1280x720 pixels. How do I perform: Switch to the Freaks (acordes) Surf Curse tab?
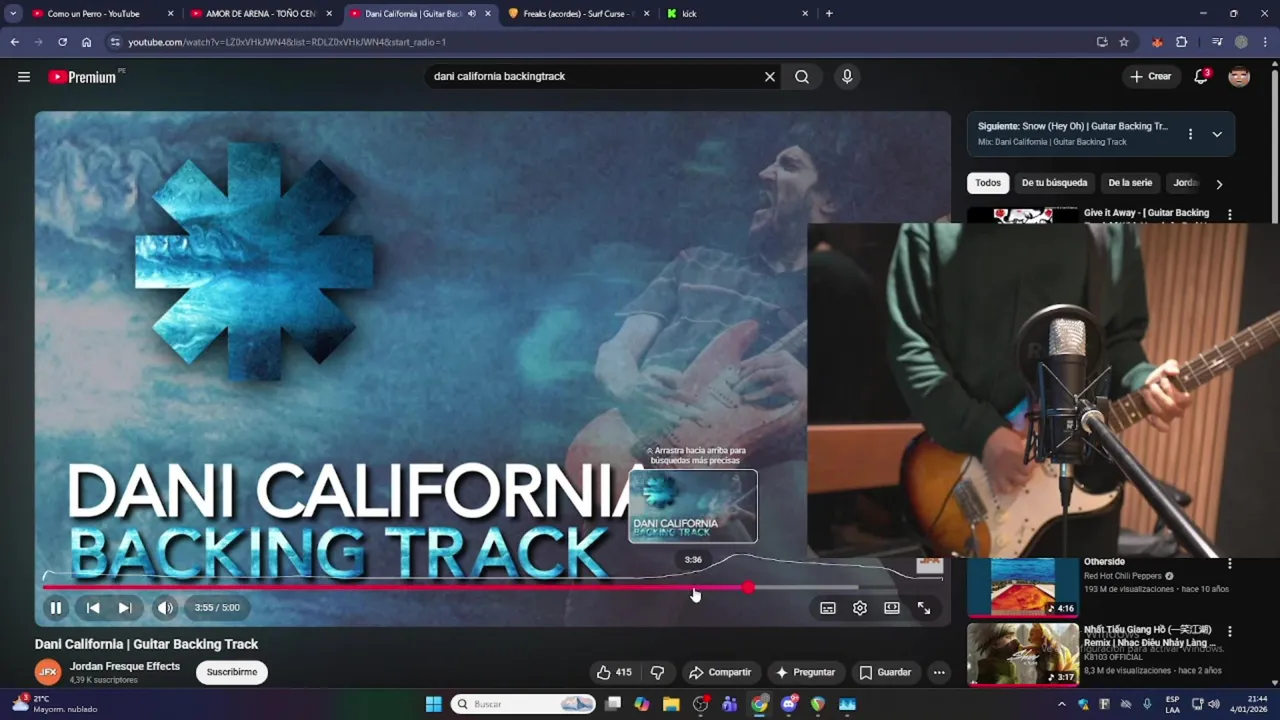point(579,14)
